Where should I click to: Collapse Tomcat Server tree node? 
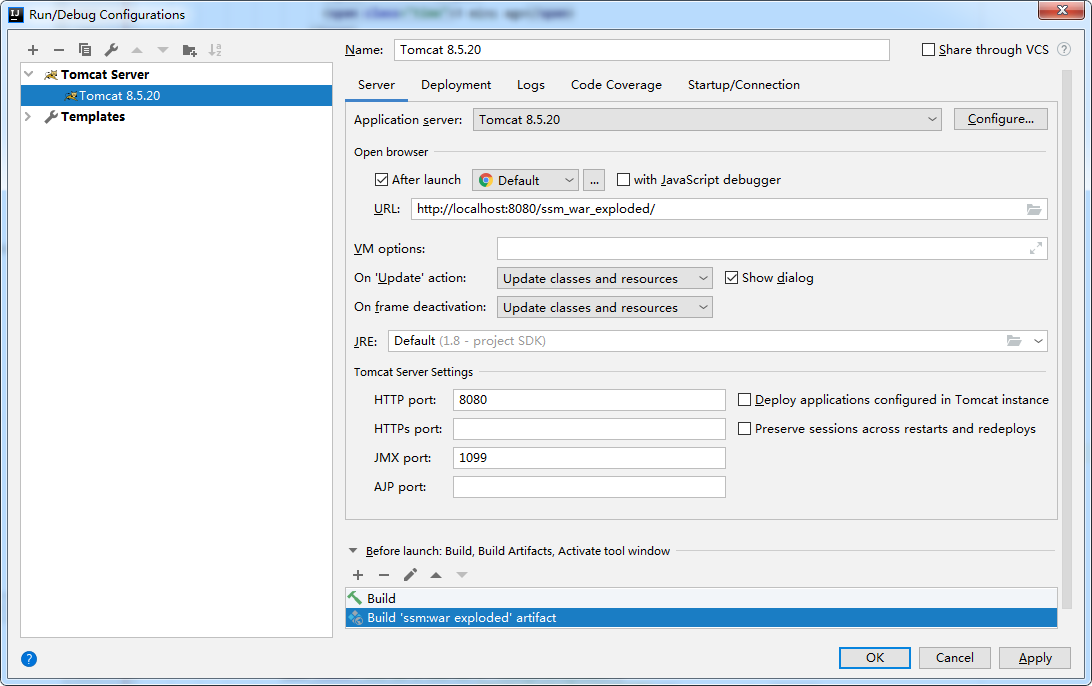tap(29, 74)
